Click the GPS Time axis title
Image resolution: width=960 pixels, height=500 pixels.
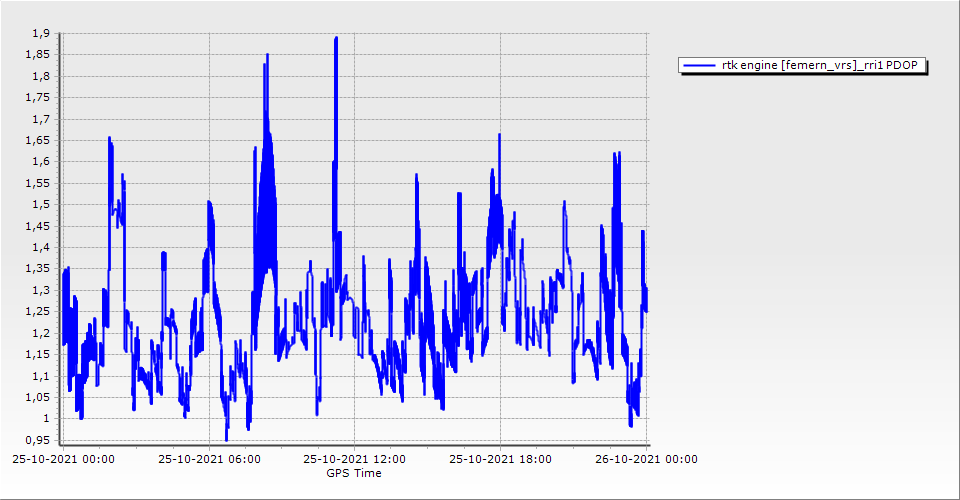tap(354, 473)
